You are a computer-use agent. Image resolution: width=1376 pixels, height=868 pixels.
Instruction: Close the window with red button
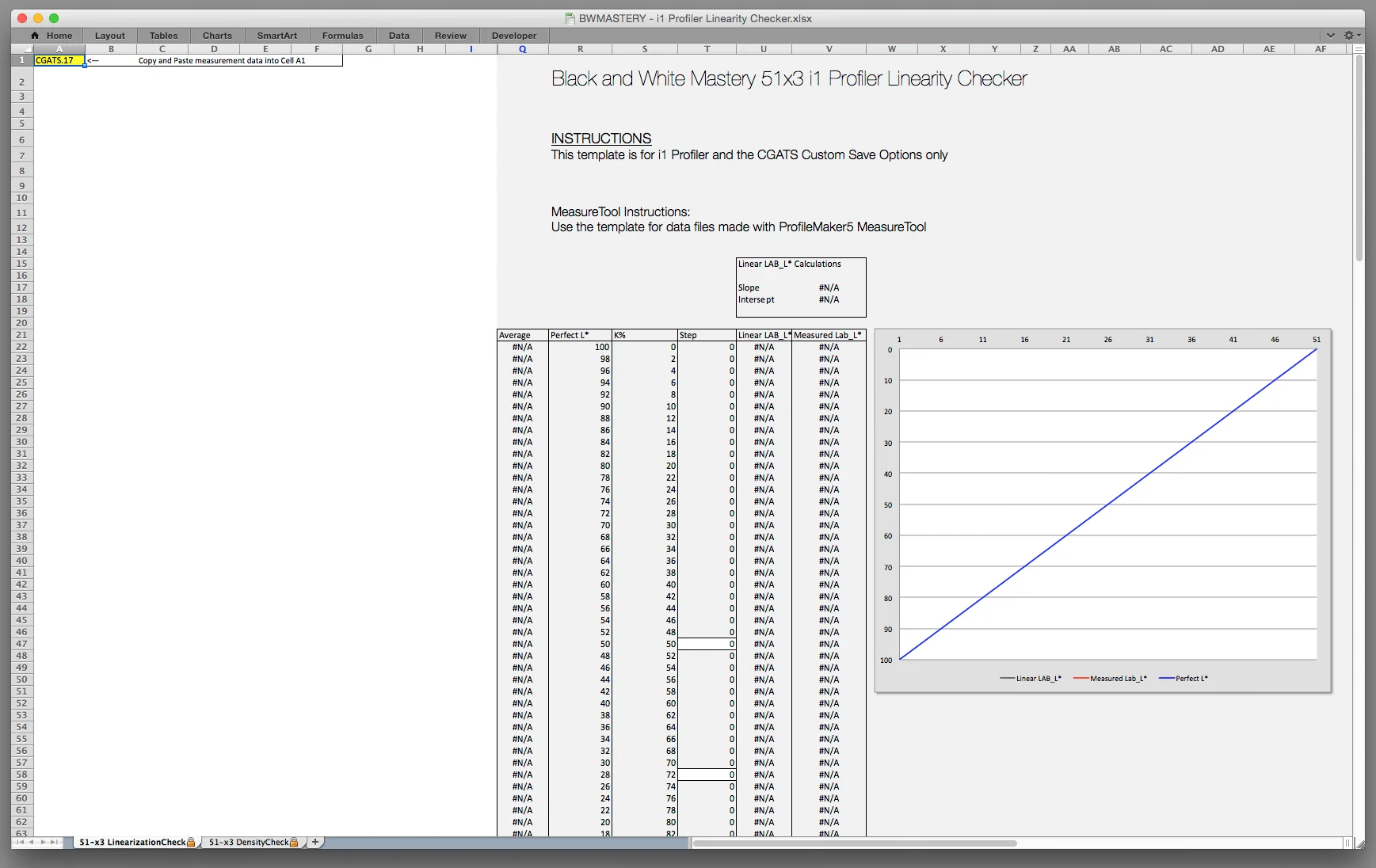coord(21,18)
